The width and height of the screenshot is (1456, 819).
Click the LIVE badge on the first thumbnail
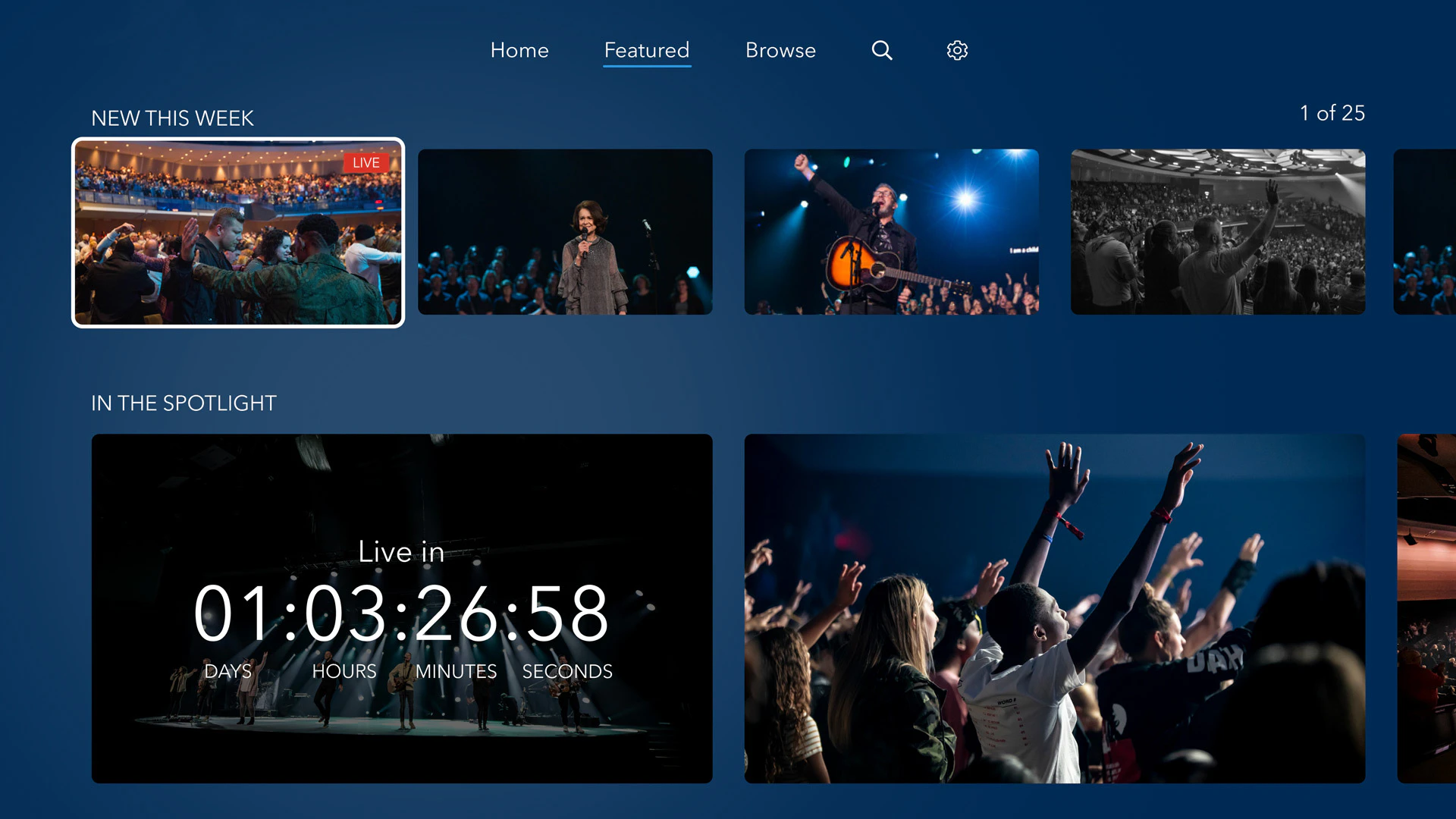tap(366, 162)
